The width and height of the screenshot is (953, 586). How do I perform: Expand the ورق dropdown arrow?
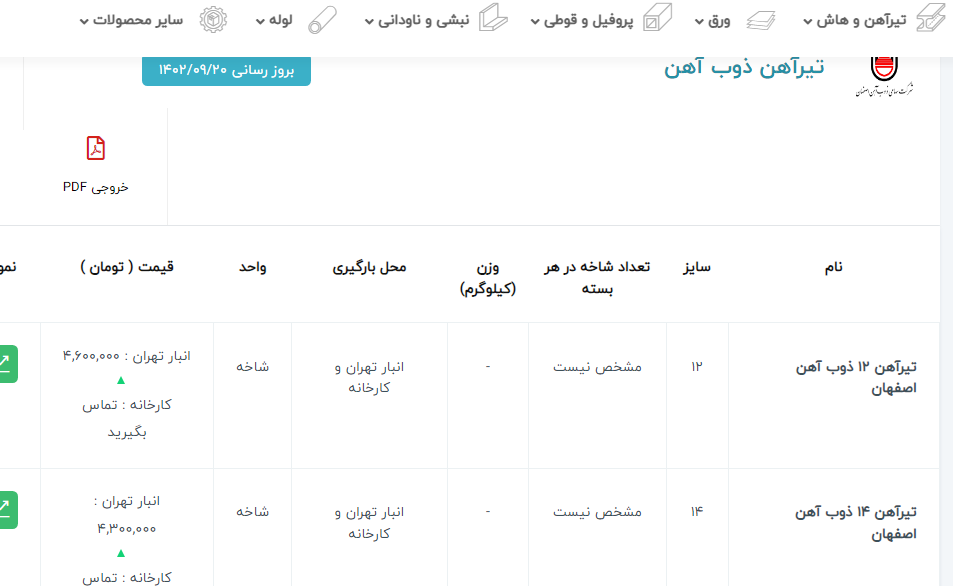pos(700,21)
